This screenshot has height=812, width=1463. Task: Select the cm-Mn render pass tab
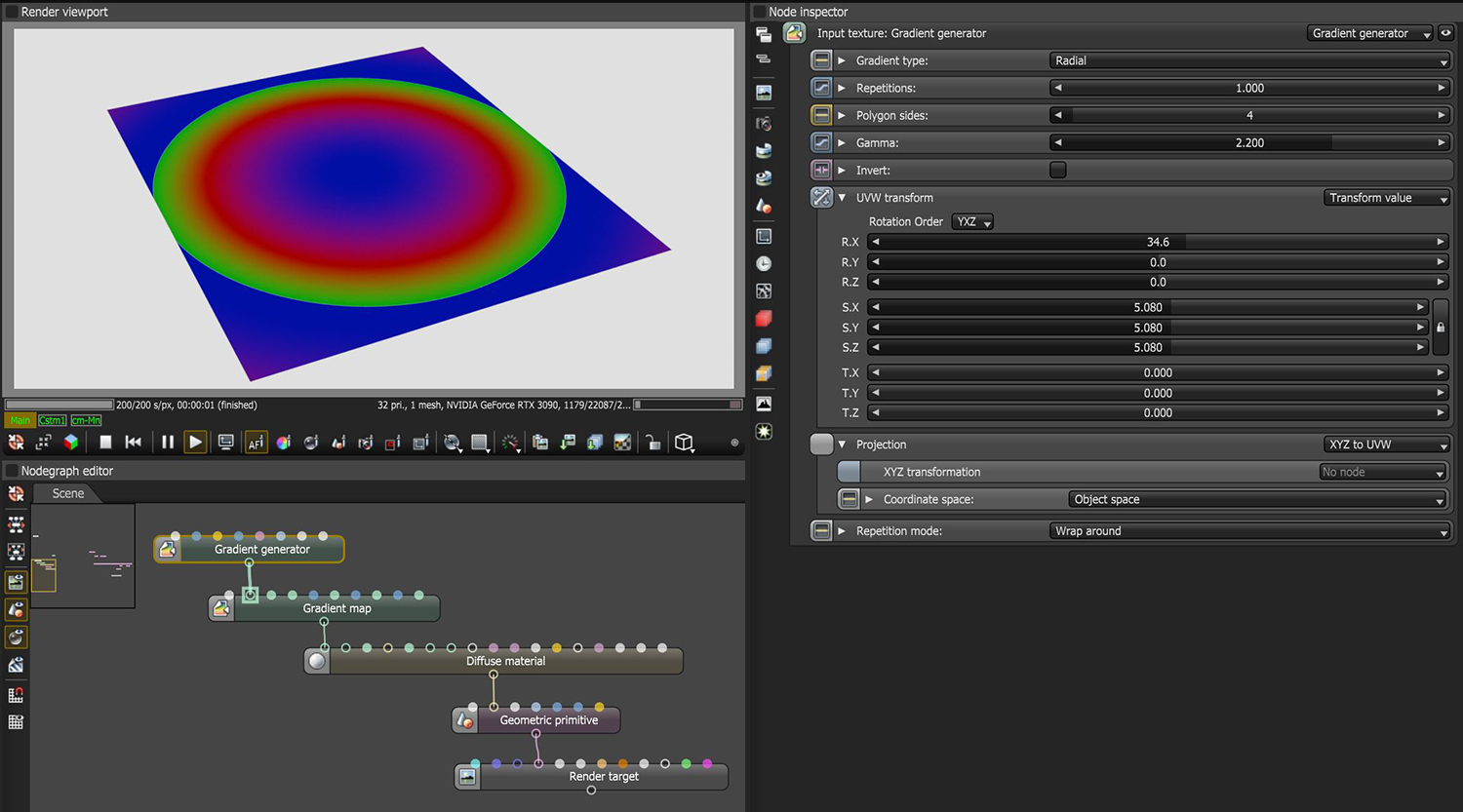(86, 420)
